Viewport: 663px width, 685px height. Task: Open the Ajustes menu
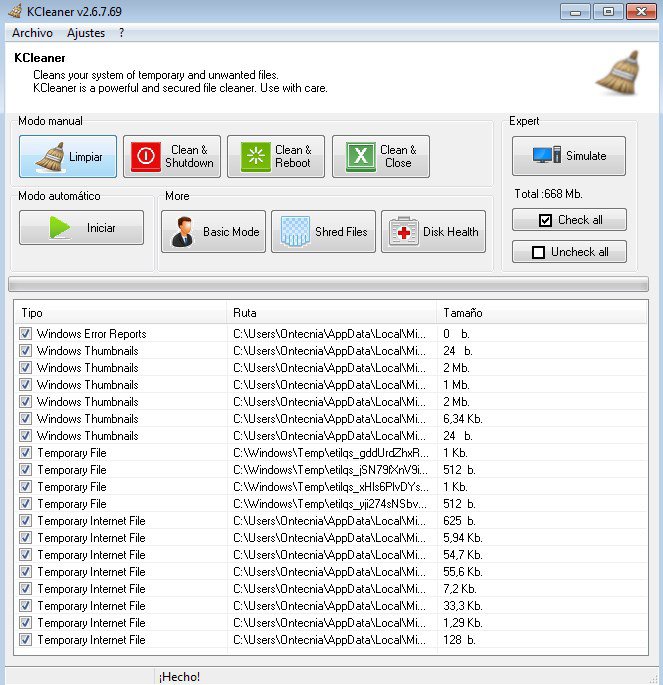point(86,33)
